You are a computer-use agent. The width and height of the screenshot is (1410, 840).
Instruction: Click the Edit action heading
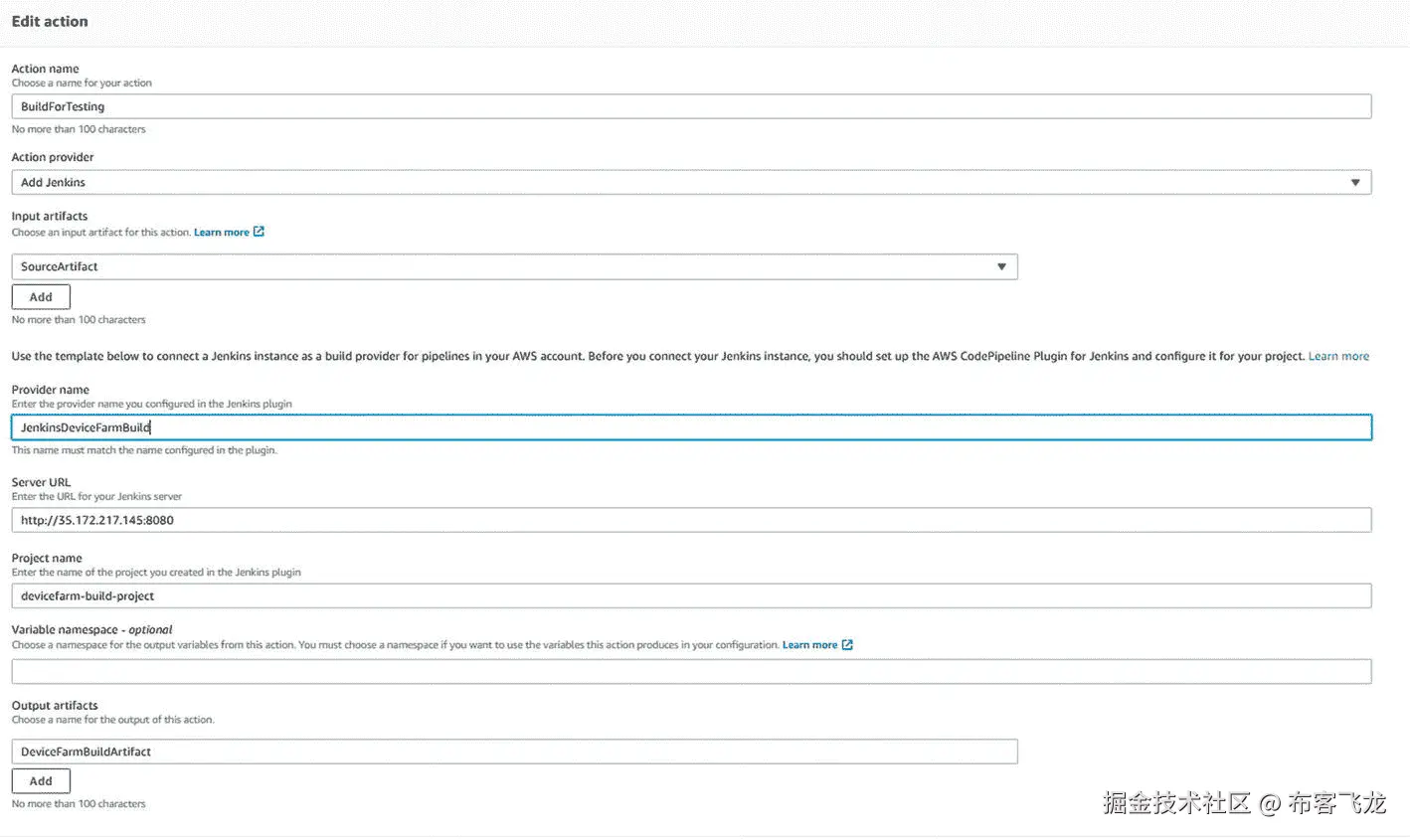50,21
